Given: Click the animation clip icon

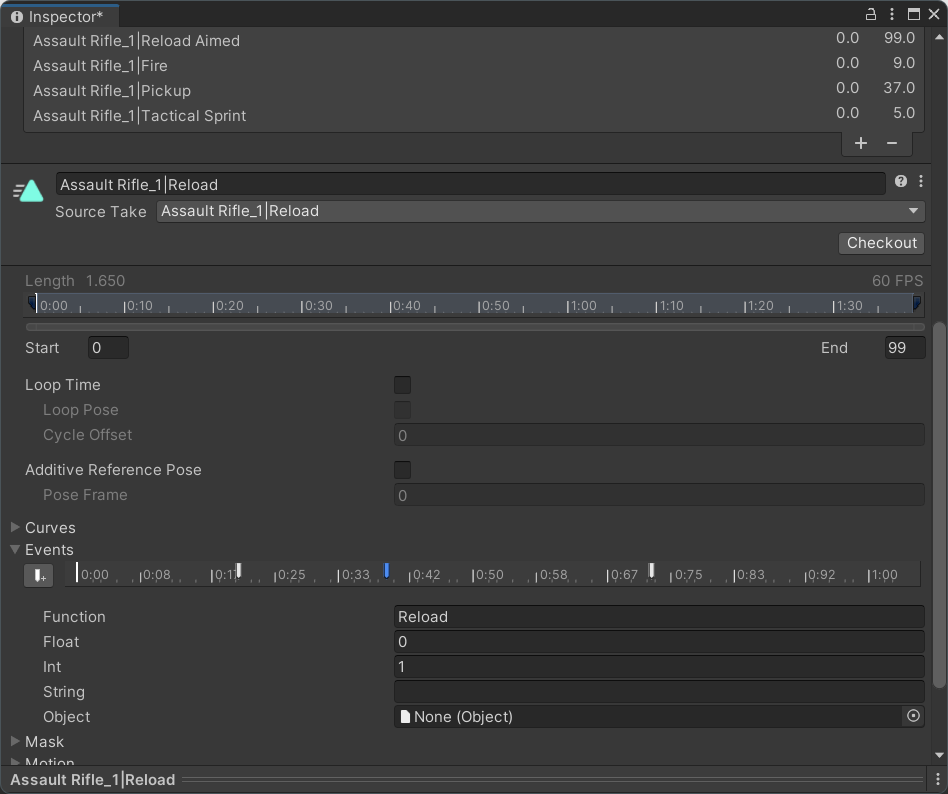Looking at the screenshot, I should click(x=29, y=191).
